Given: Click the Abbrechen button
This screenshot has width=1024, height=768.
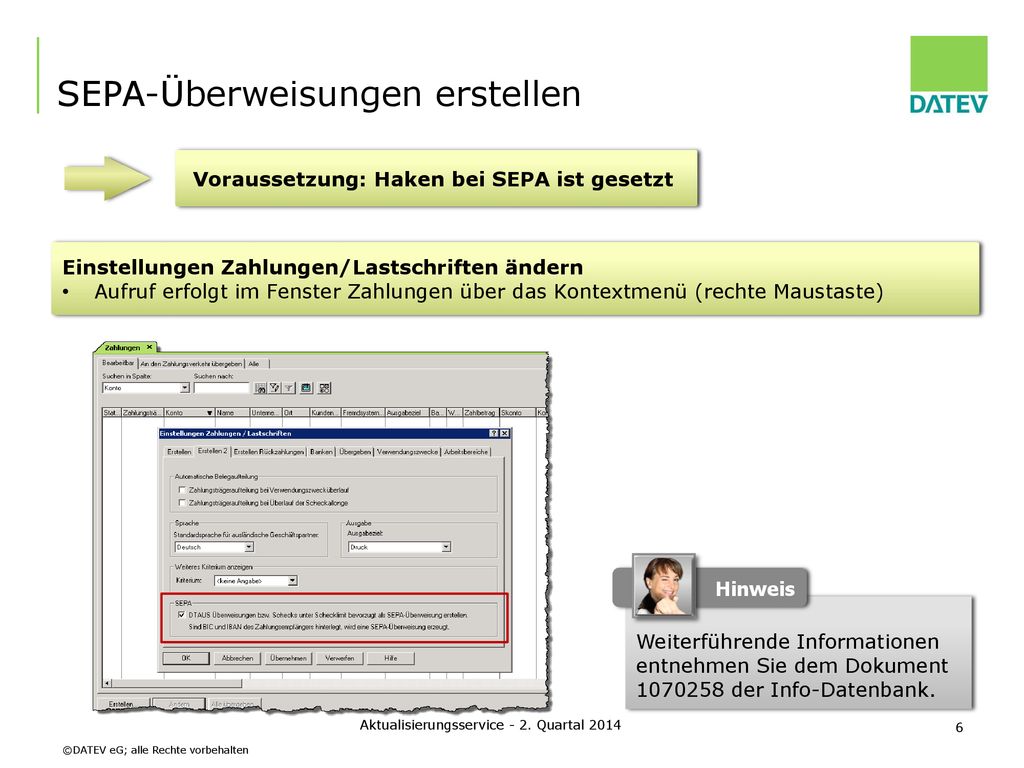Looking at the screenshot, I should click(237, 658).
